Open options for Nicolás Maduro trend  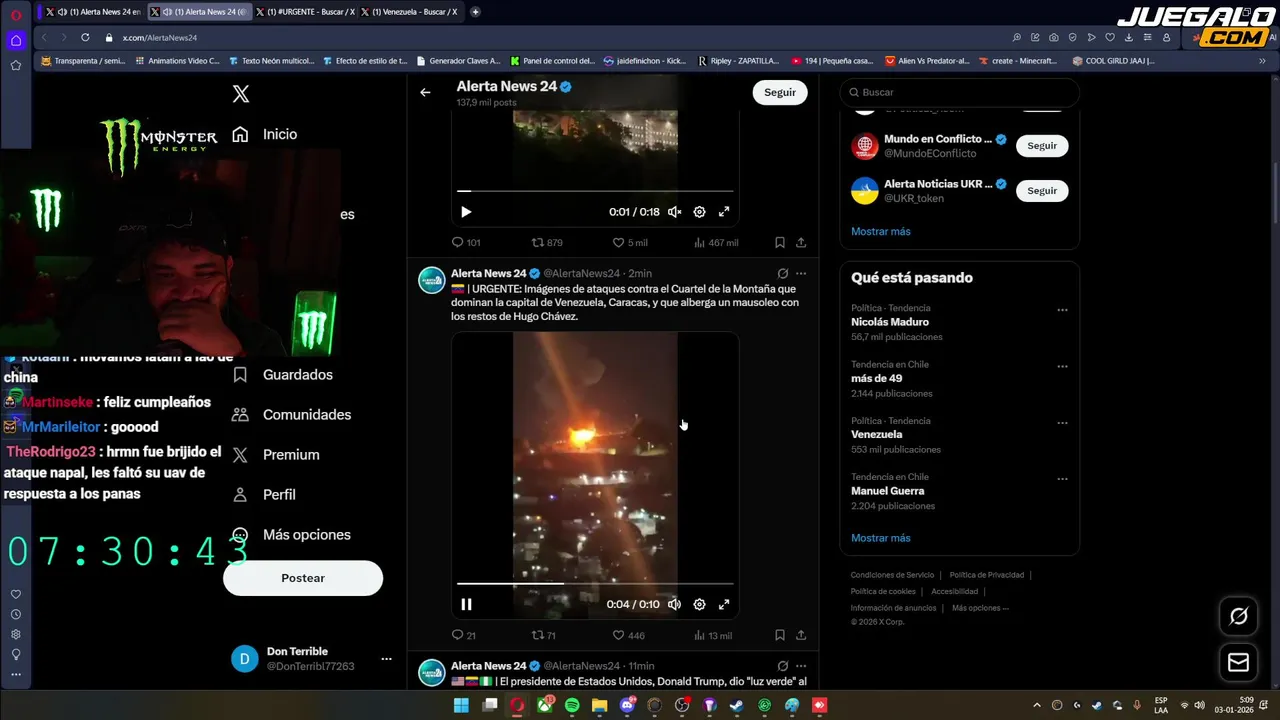[1062, 310]
